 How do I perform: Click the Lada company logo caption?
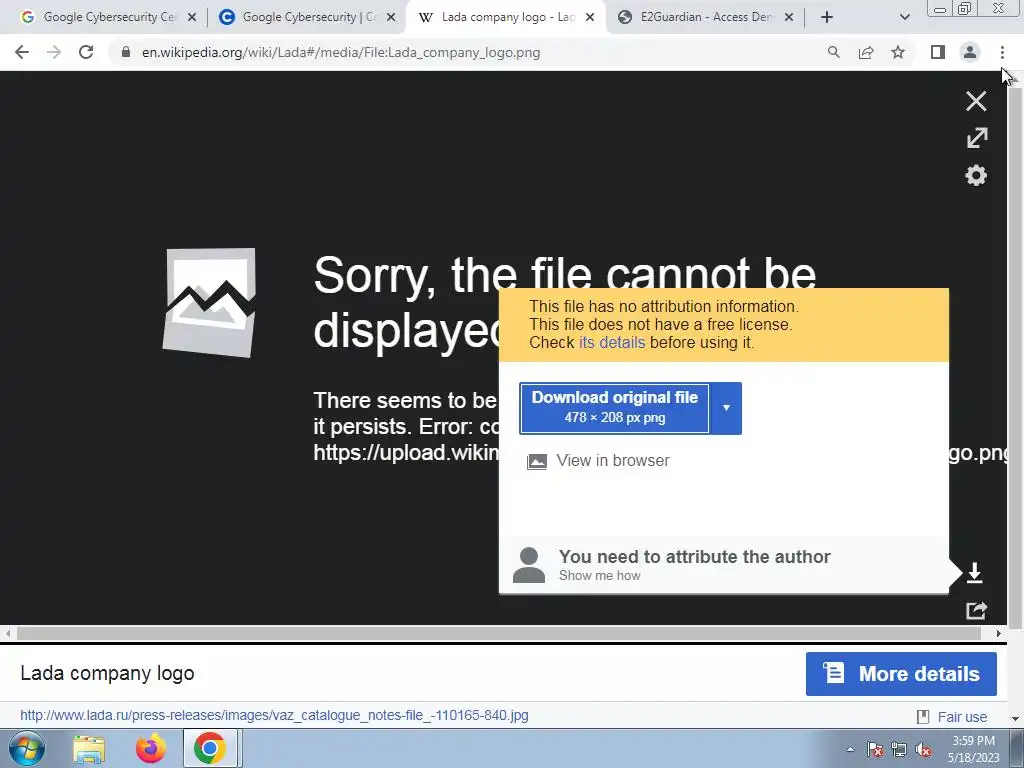tap(107, 673)
